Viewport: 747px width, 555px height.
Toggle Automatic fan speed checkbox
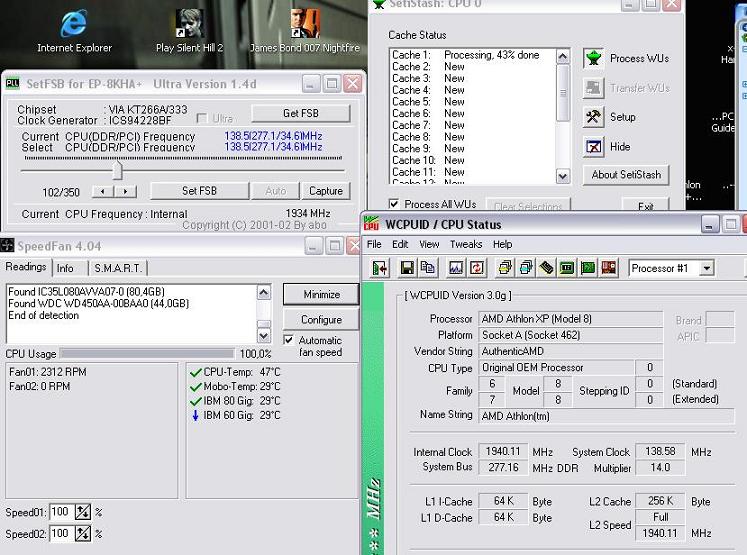288,340
